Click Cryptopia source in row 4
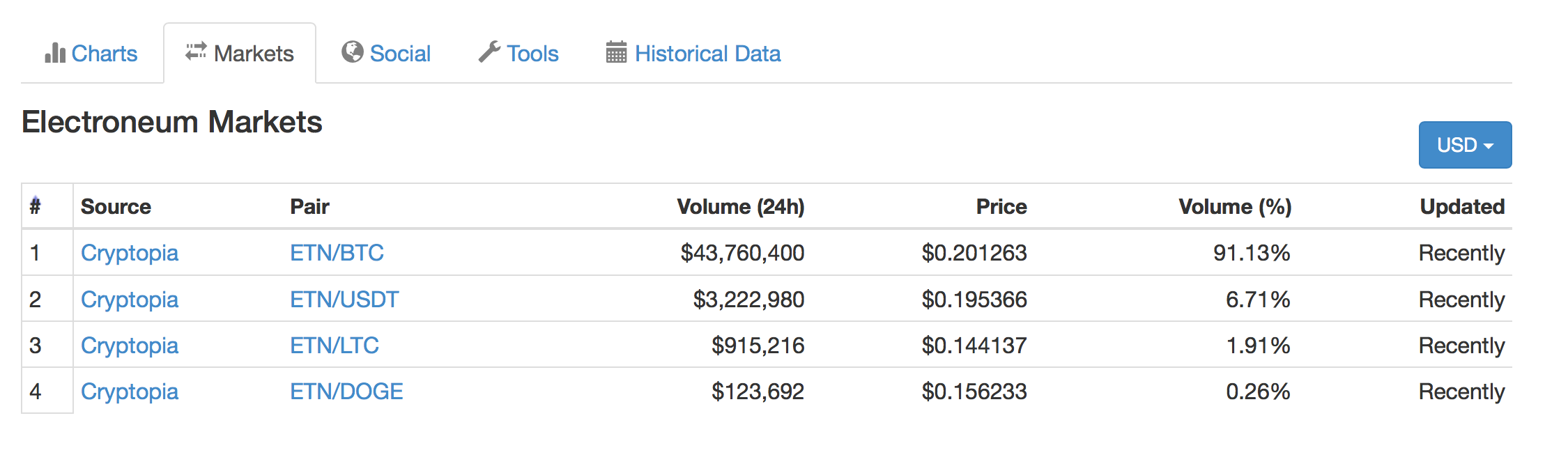Screen dimensions: 1568x464 pyautogui.click(x=130, y=392)
